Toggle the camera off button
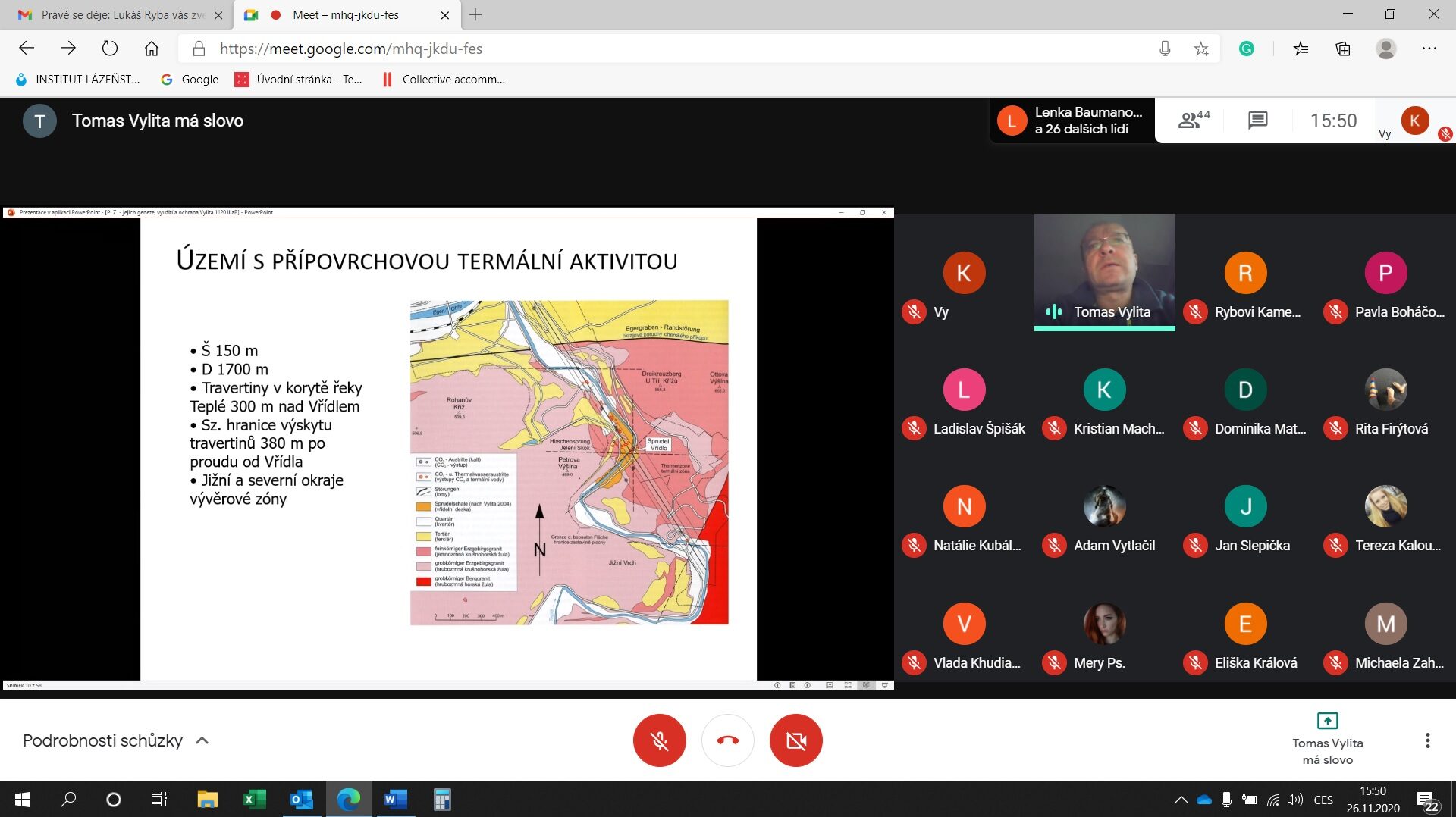 click(x=796, y=740)
